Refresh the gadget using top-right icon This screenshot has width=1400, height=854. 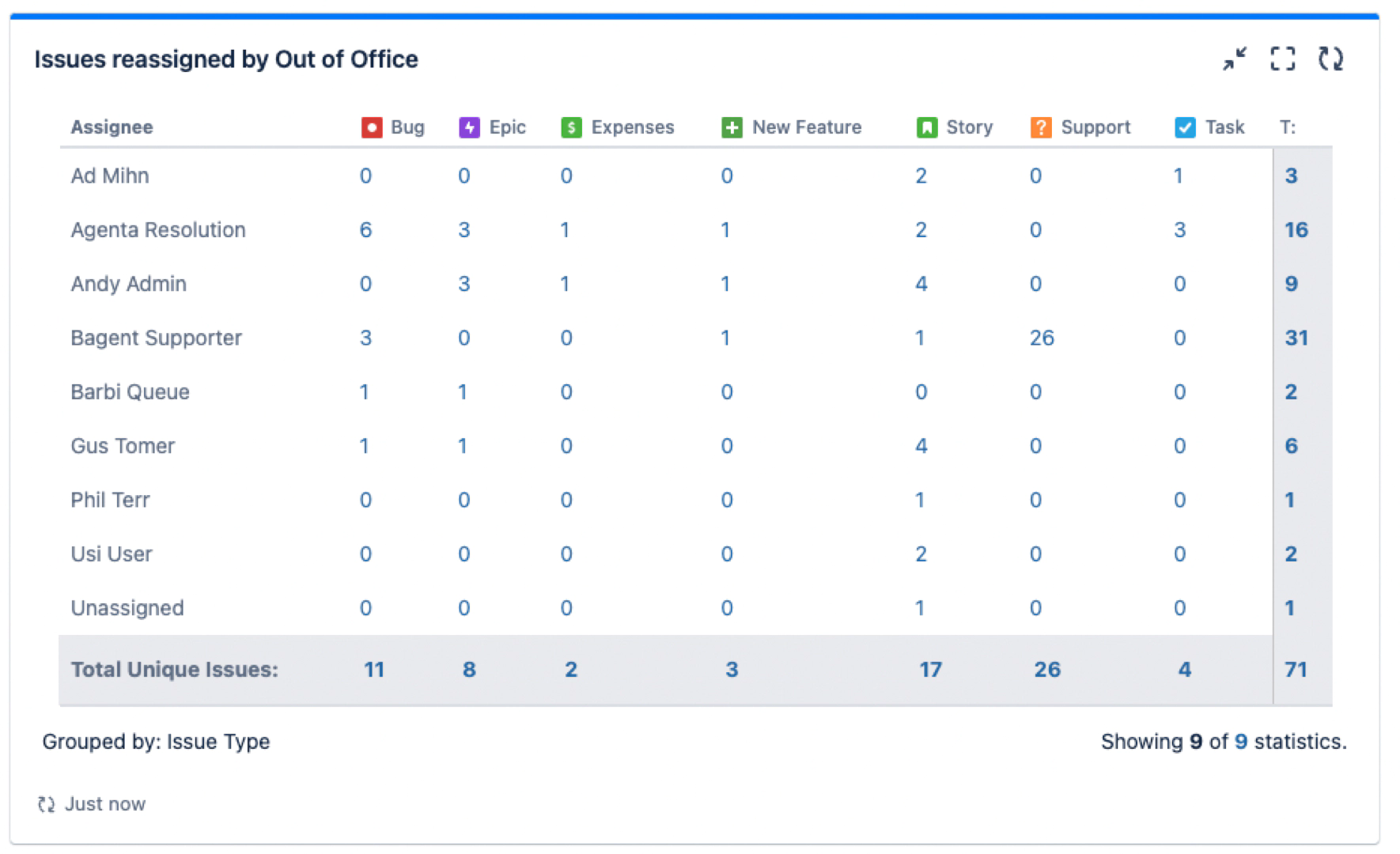pyautogui.click(x=1330, y=59)
